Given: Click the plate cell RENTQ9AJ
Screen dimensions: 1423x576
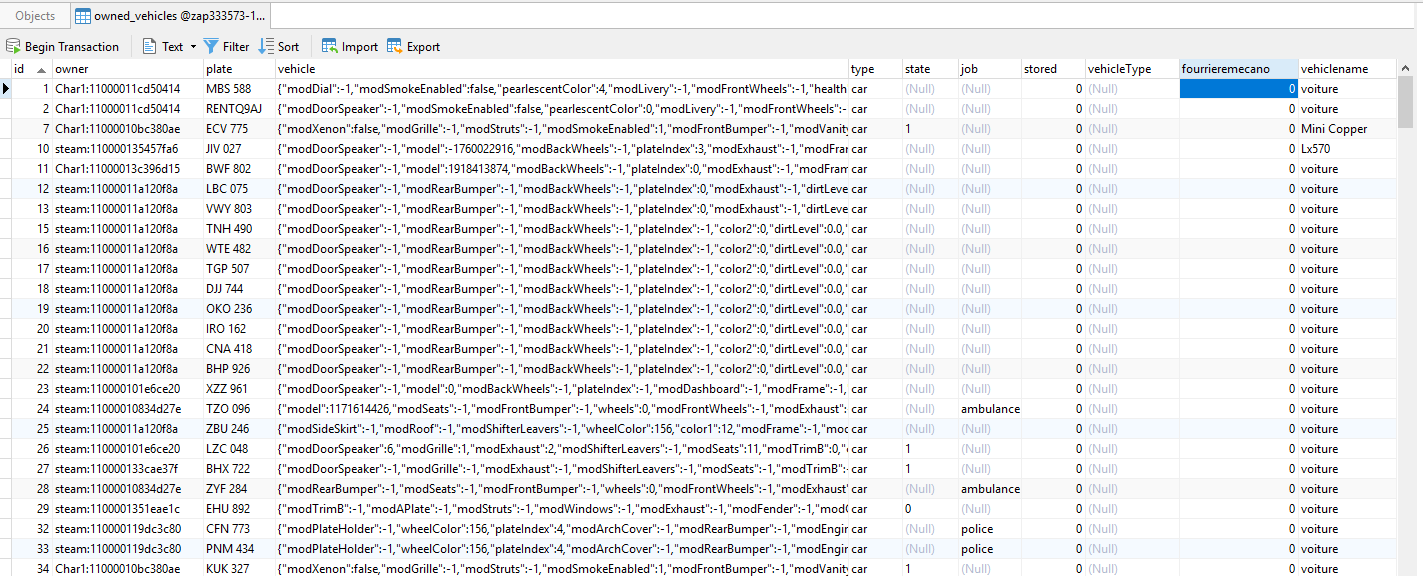Looking at the screenshot, I should (x=234, y=109).
